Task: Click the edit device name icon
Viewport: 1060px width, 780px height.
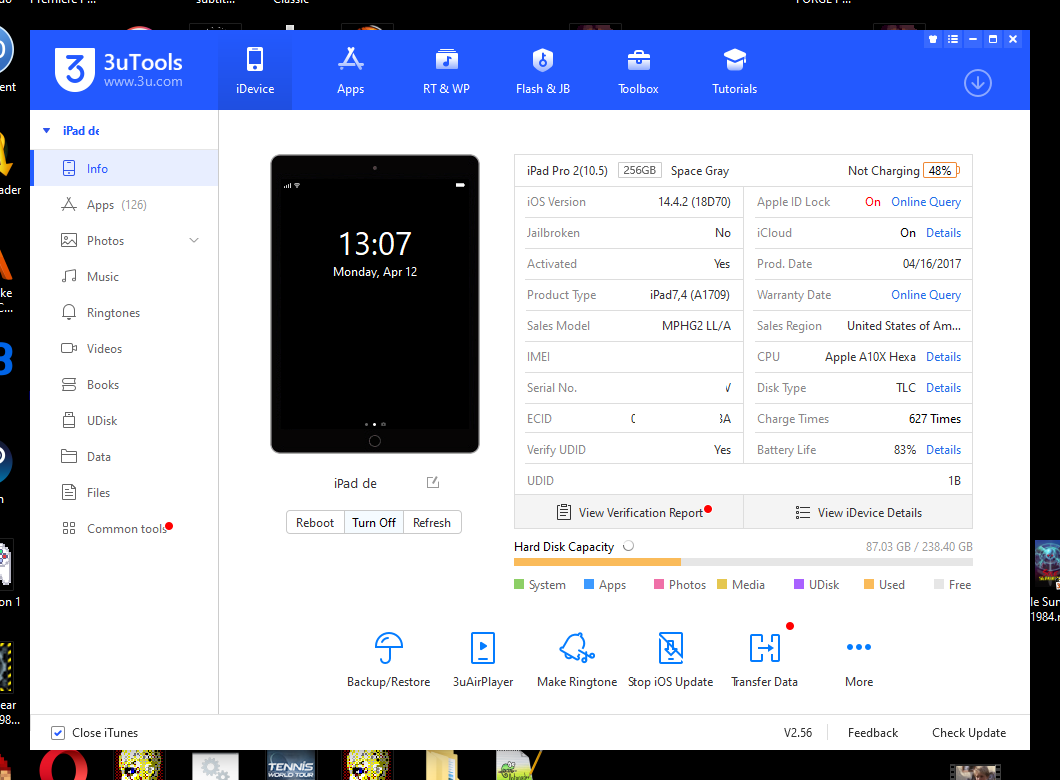Action: click(433, 483)
